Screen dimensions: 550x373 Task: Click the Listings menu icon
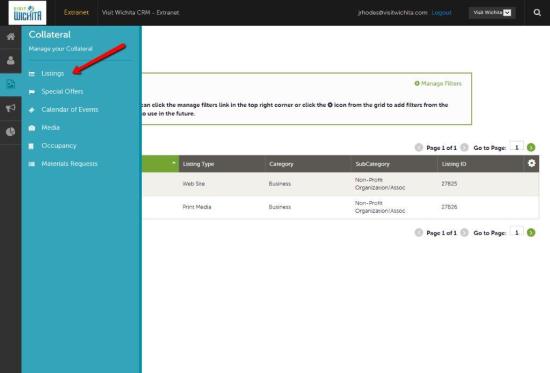(32, 74)
